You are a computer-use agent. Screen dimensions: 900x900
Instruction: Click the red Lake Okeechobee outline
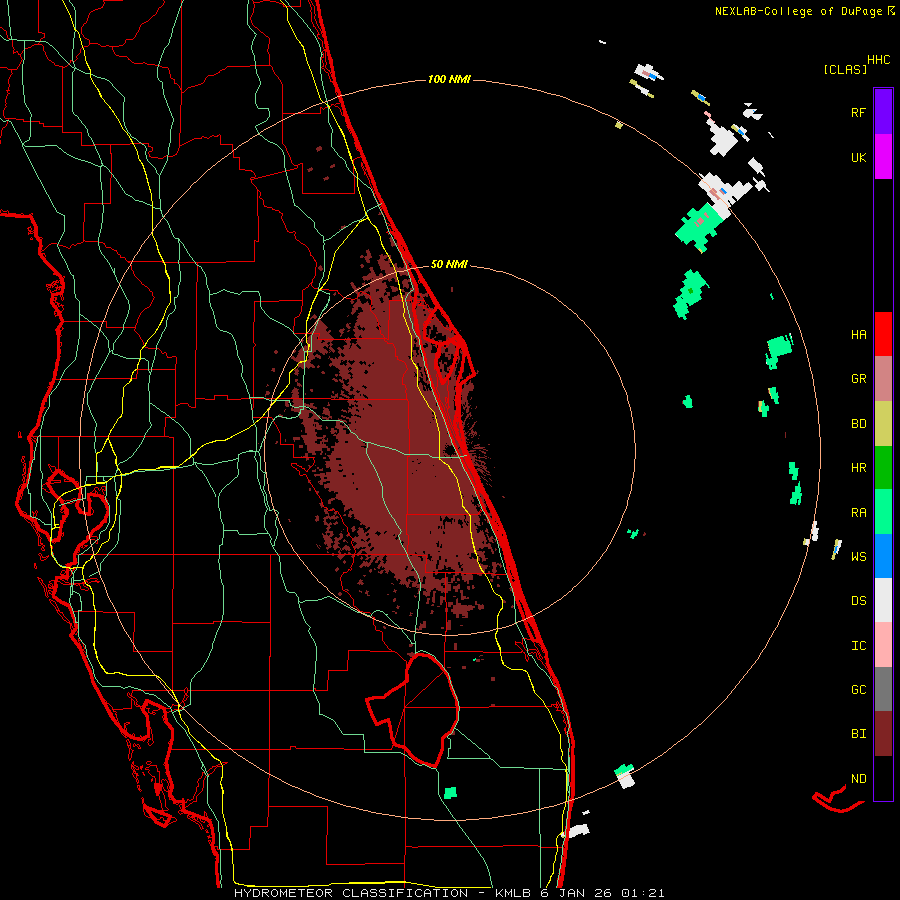point(413,710)
